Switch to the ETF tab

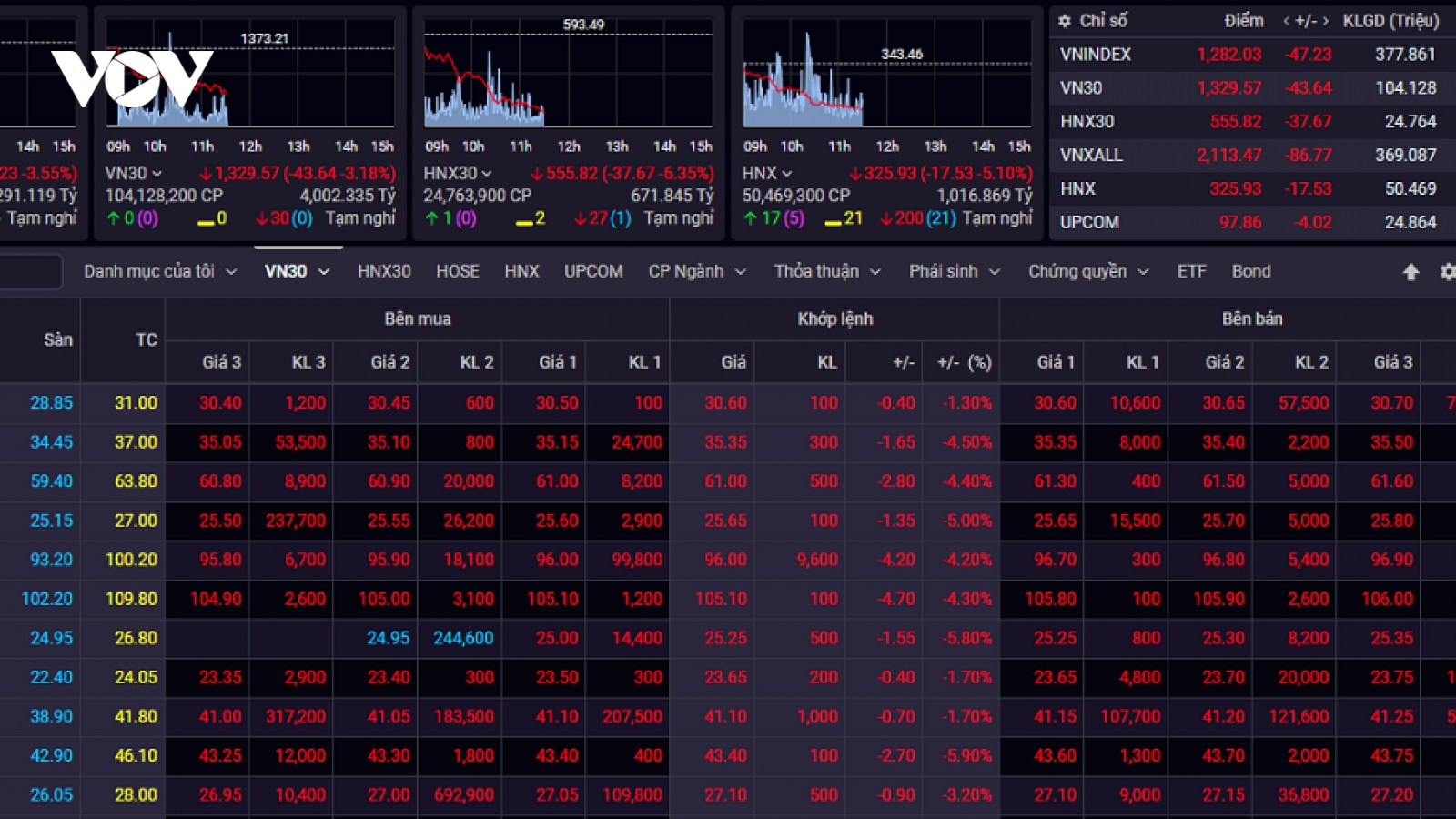click(x=1191, y=271)
